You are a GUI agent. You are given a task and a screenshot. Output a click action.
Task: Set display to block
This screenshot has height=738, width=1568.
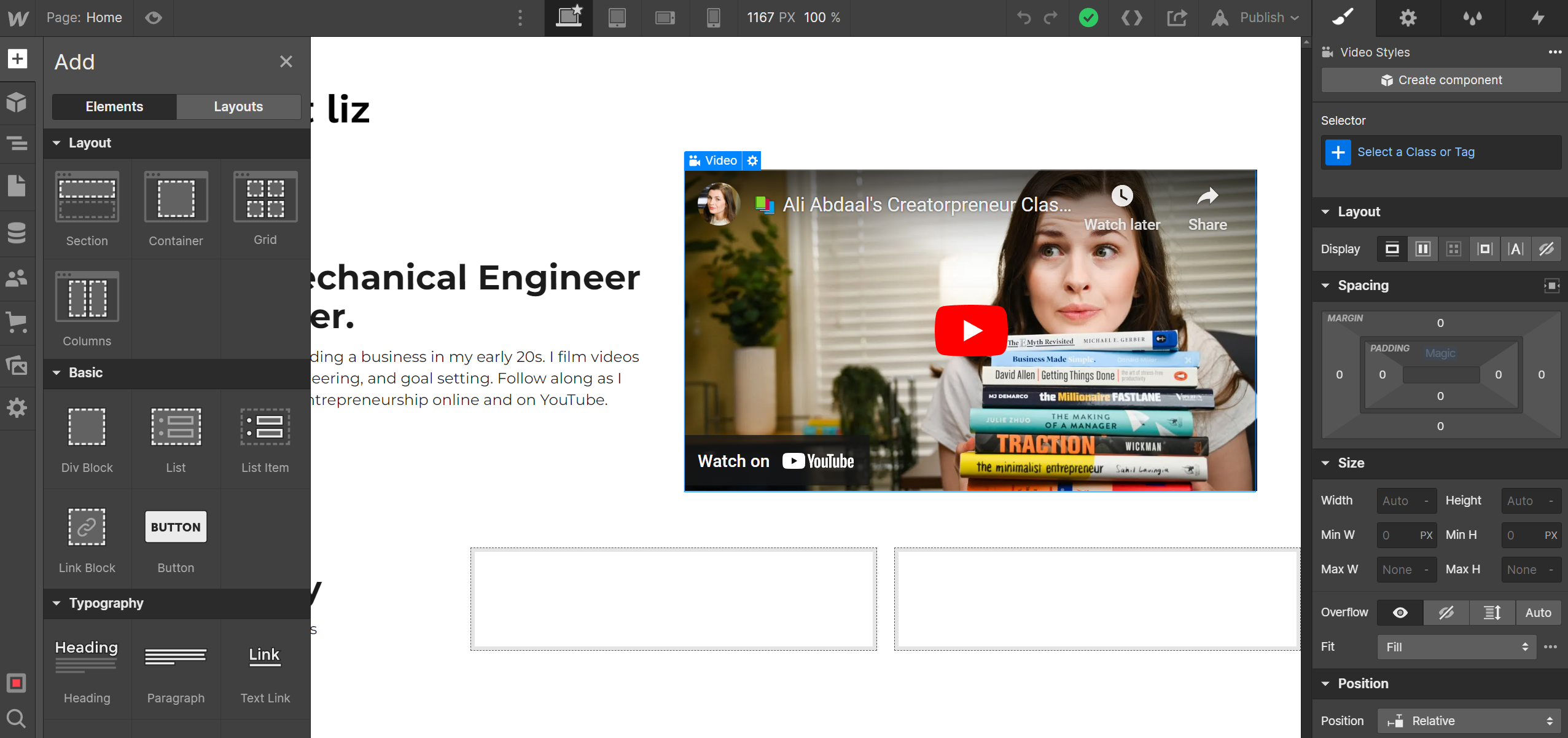pos(1392,249)
